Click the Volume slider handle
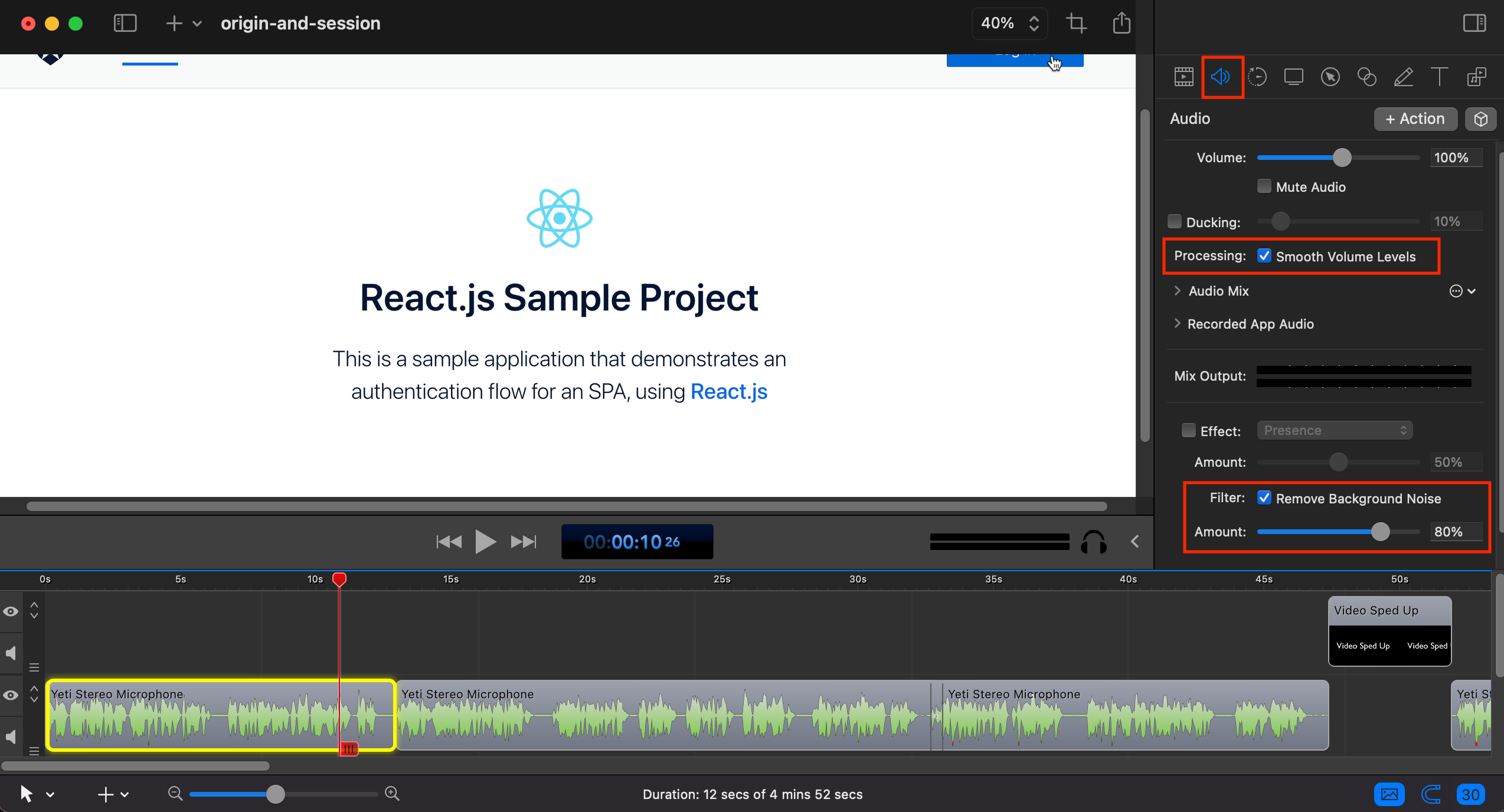This screenshot has height=812, width=1504. click(x=1342, y=158)
